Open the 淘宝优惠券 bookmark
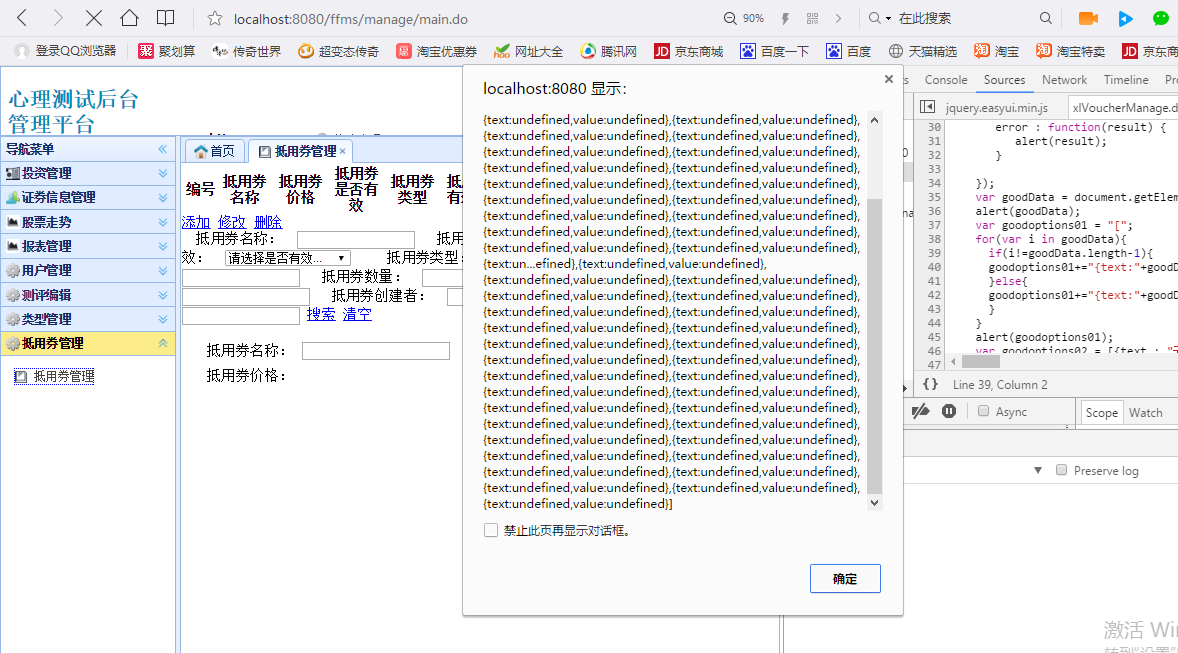Viewport: 1178px width, 653px height. pos(436,51)
